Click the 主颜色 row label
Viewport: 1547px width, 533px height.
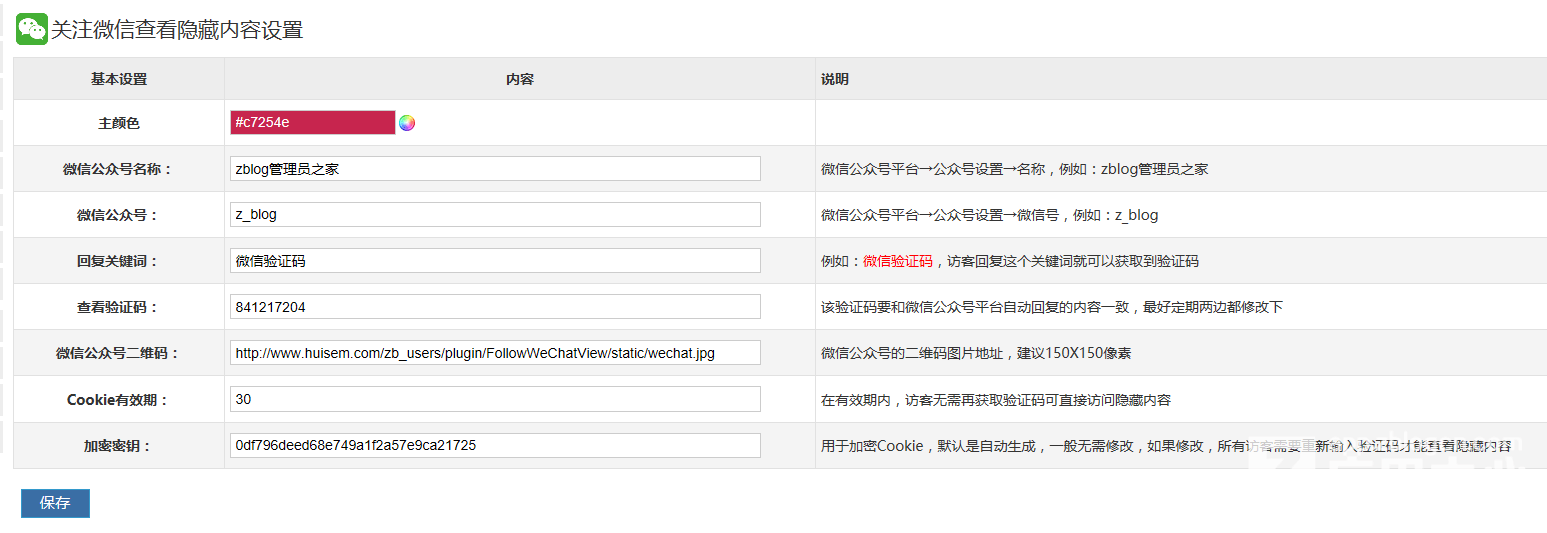point(118,123)
